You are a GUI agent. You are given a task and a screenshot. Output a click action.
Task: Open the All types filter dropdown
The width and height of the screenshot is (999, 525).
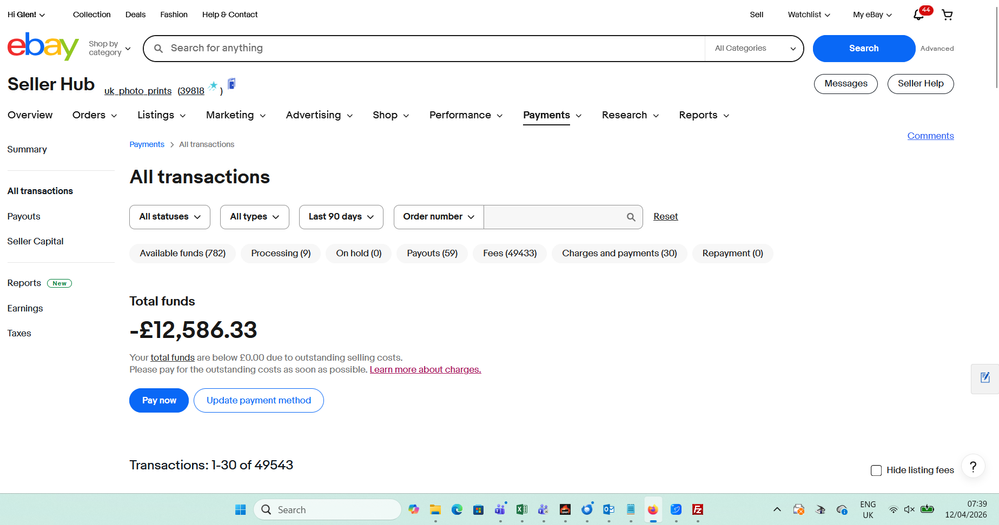point(254,217)
